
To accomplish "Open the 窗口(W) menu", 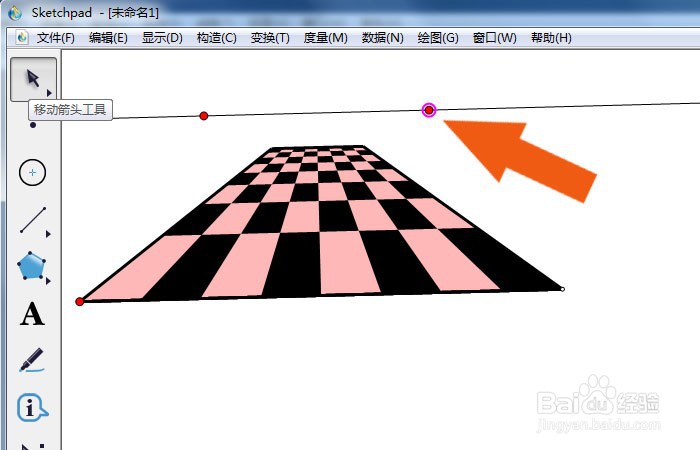I will [495, 38].
